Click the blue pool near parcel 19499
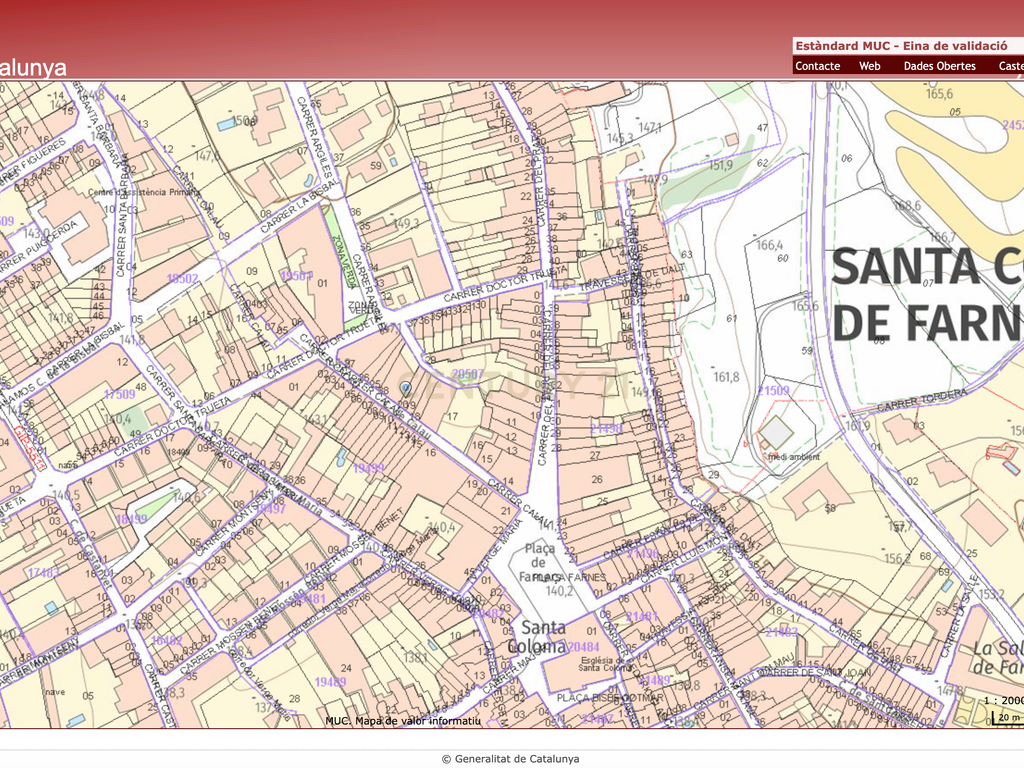The height and width of the screenshot is (768, 1024). click(341, 457)
